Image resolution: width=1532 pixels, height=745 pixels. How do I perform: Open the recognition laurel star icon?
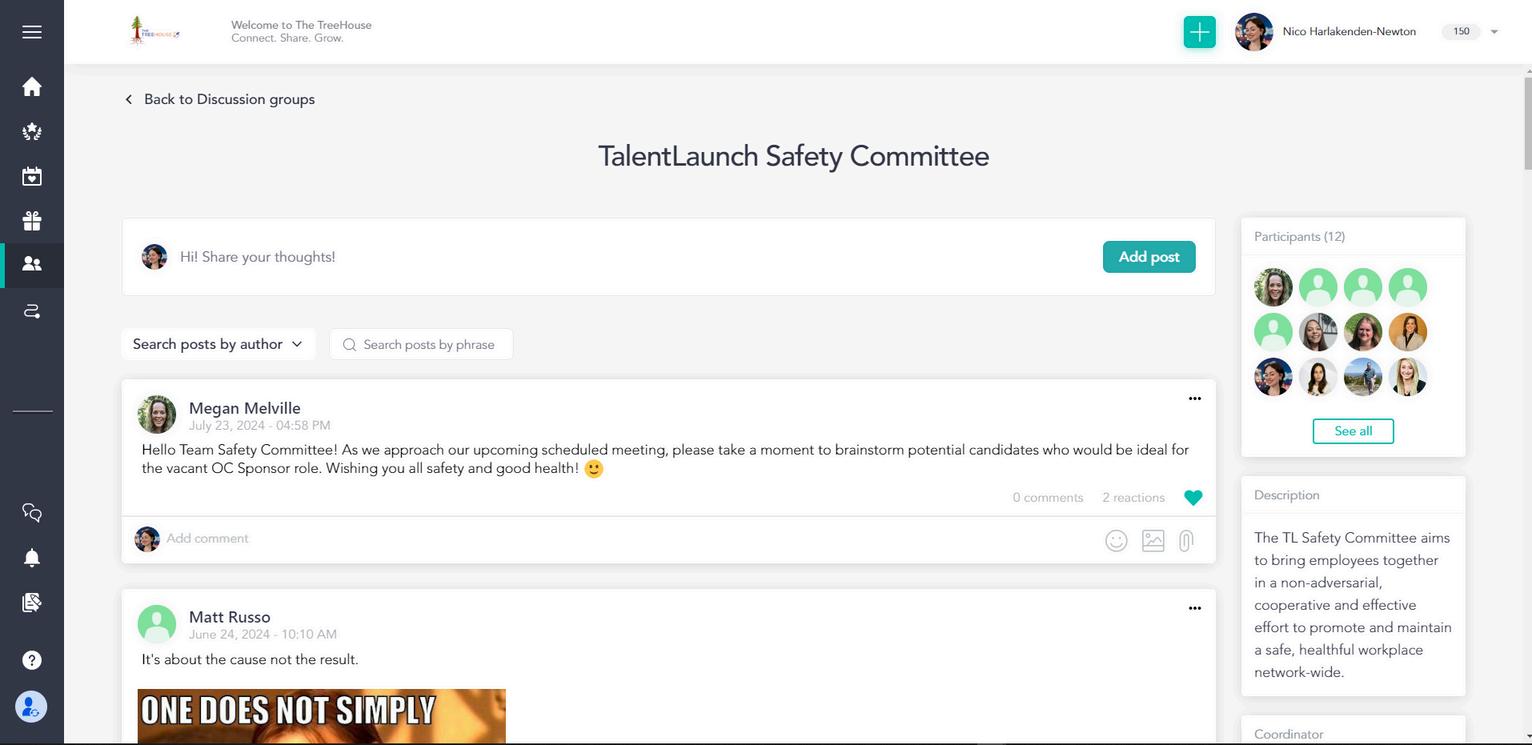[32, 132]
